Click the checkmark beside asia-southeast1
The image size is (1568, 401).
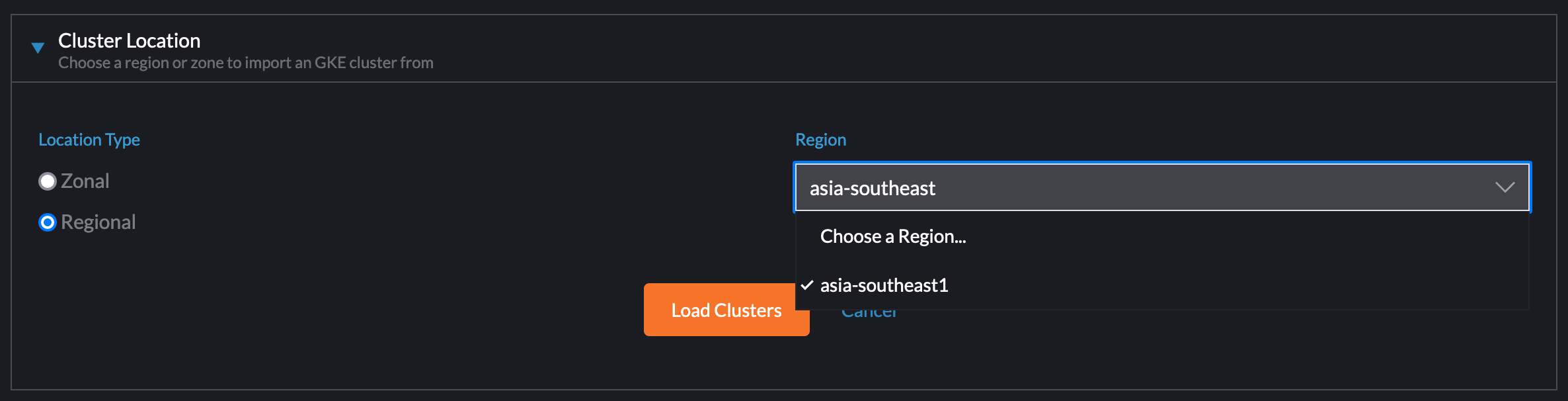pyautogui.click(x=805, y=285)
